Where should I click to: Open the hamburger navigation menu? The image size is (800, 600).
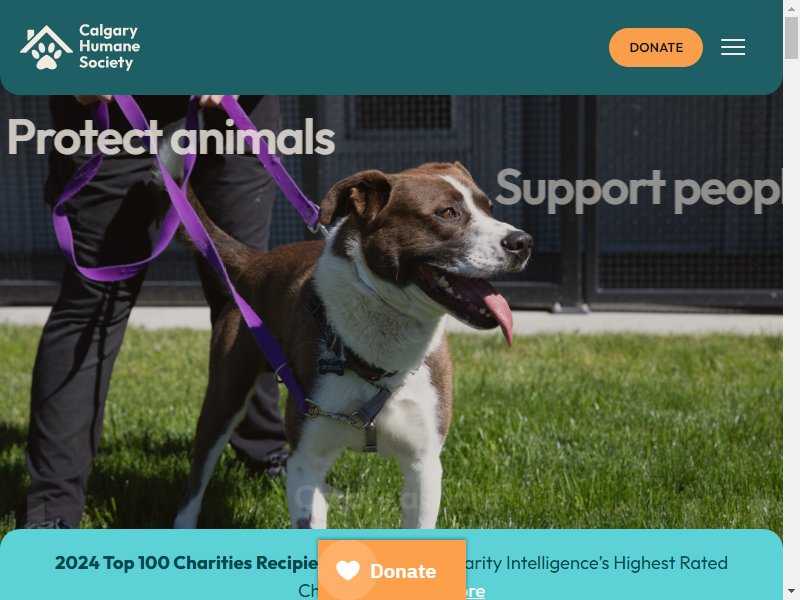pos(733,47)
